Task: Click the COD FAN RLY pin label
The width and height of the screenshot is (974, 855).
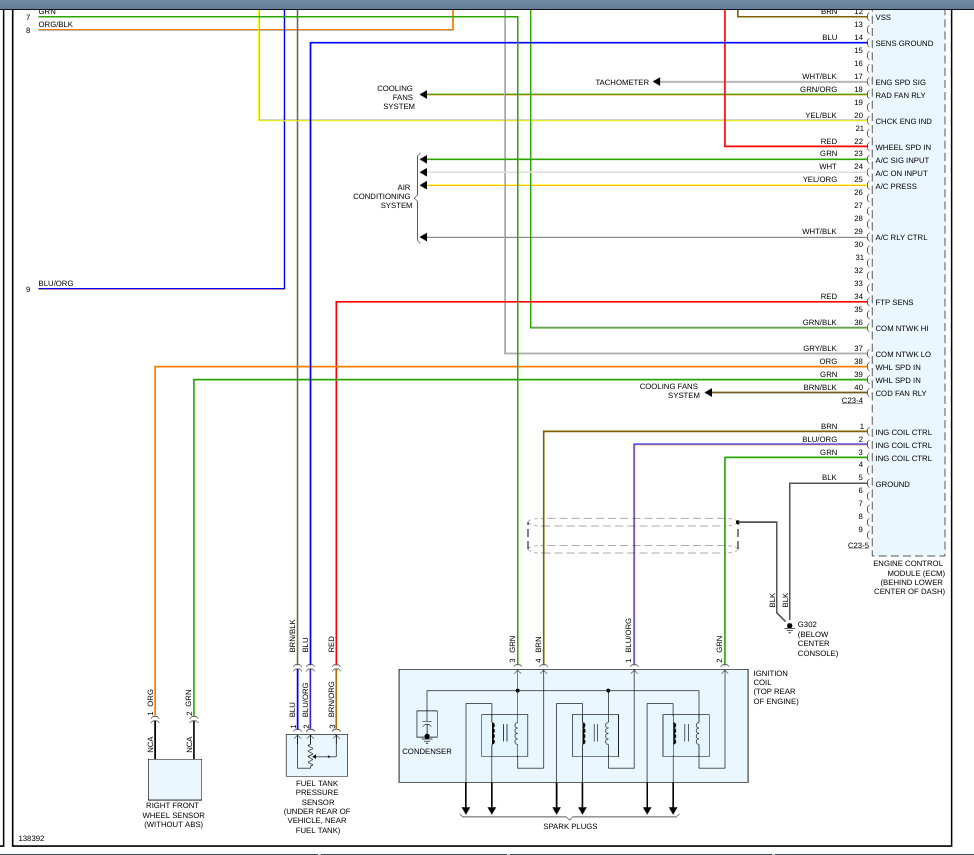Action: click(x=901, y=393)
